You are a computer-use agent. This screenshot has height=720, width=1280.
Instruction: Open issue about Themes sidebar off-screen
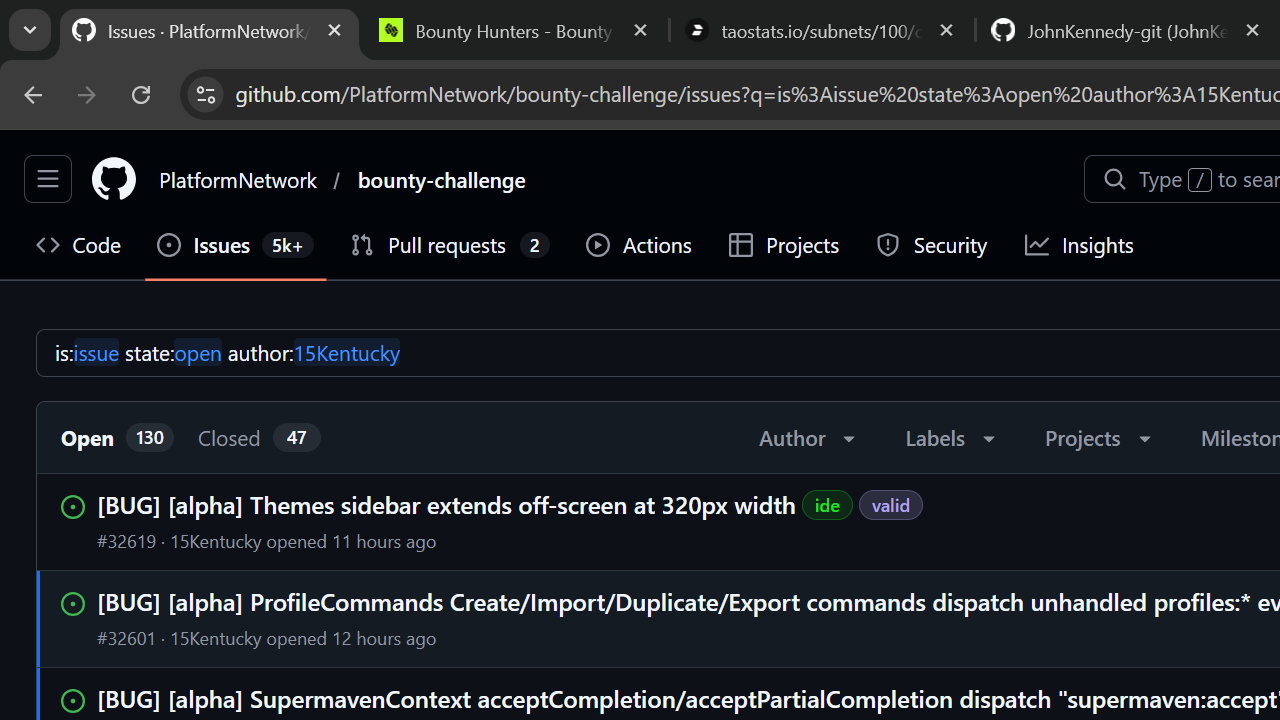point(447,505)
